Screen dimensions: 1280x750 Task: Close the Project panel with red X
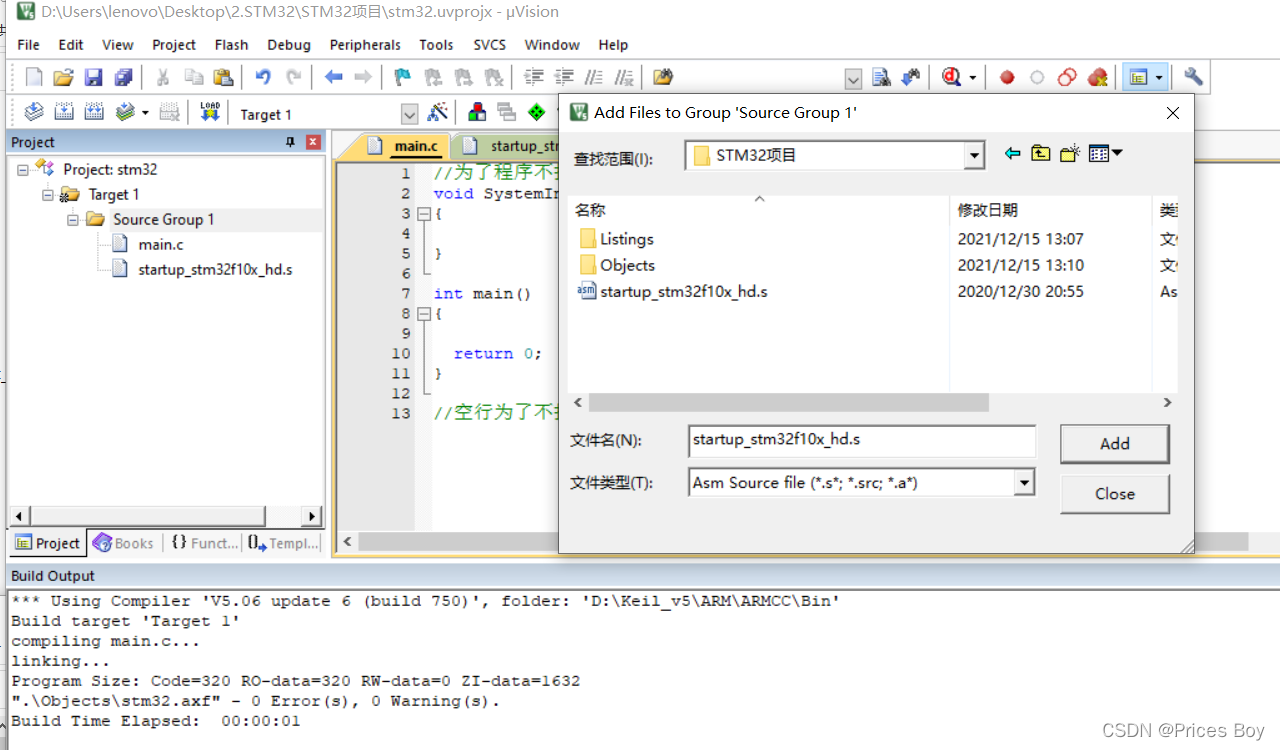pyautogui.click(x=313, y=142)
